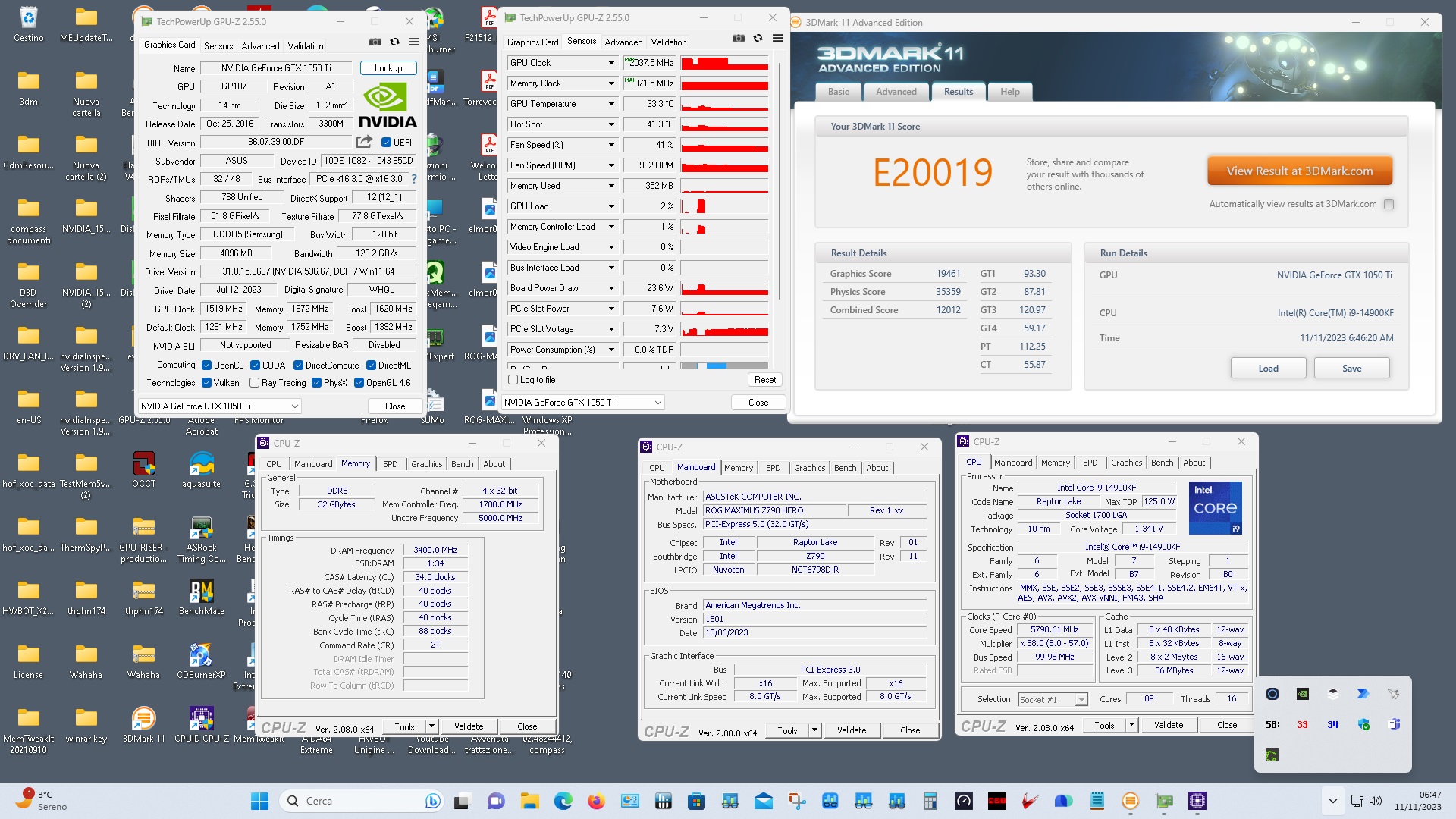Click the Bus Interface question mark icon
The height and width of the screenshot is (819, 1456).
pyautogui.click(x=414, y=180)
